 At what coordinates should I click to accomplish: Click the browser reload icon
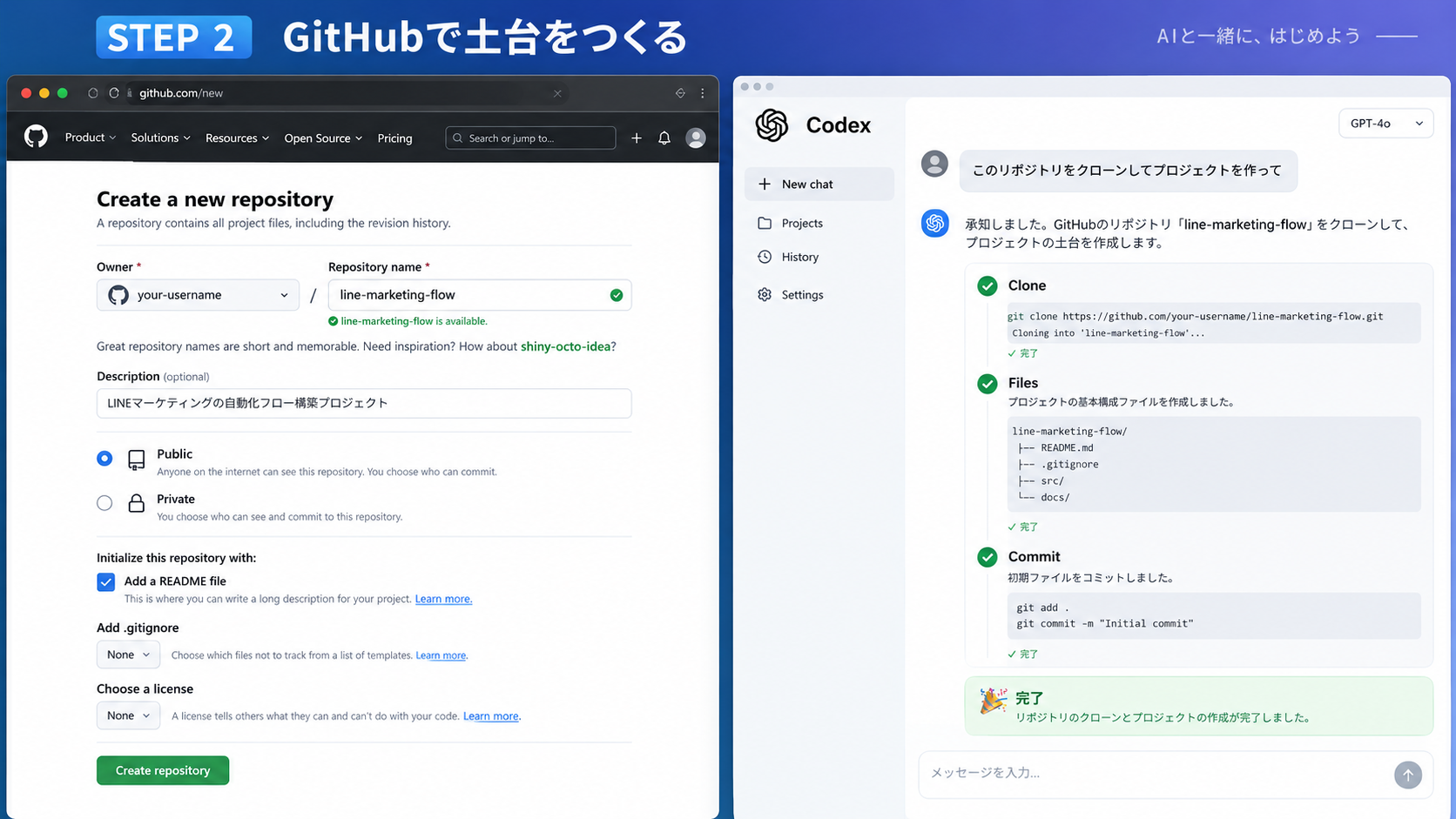113,93
